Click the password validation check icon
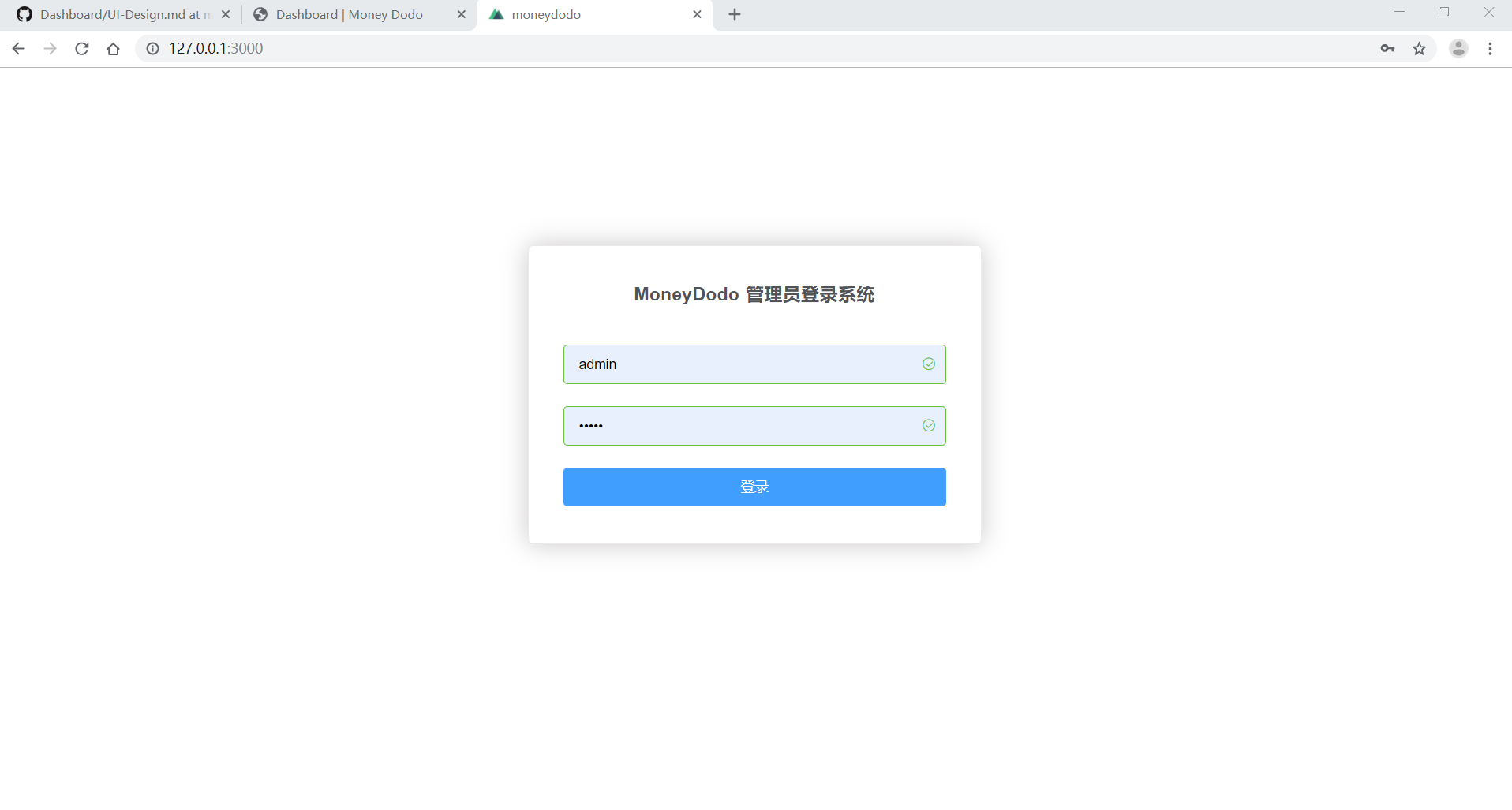 point(929,426)
